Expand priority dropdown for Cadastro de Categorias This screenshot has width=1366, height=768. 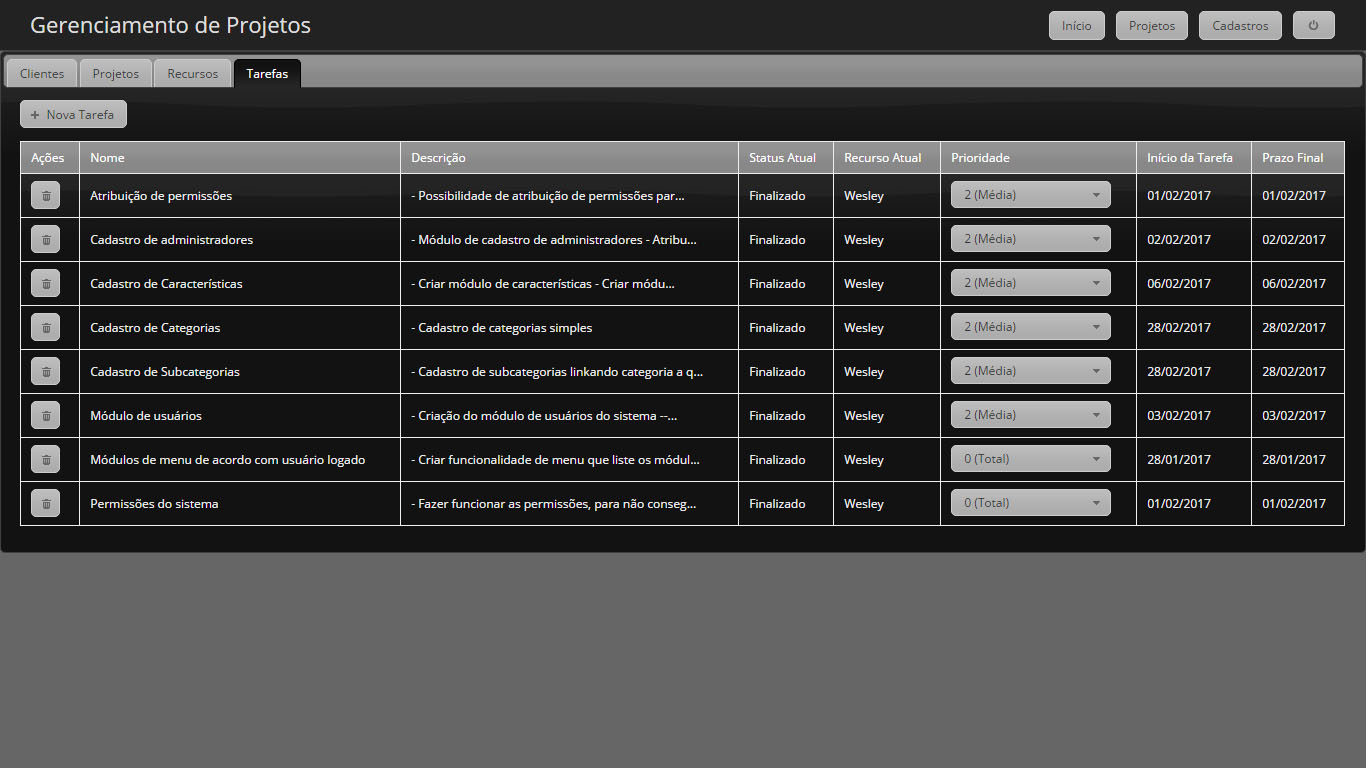pyautogui.click(x=1030, y=327)
